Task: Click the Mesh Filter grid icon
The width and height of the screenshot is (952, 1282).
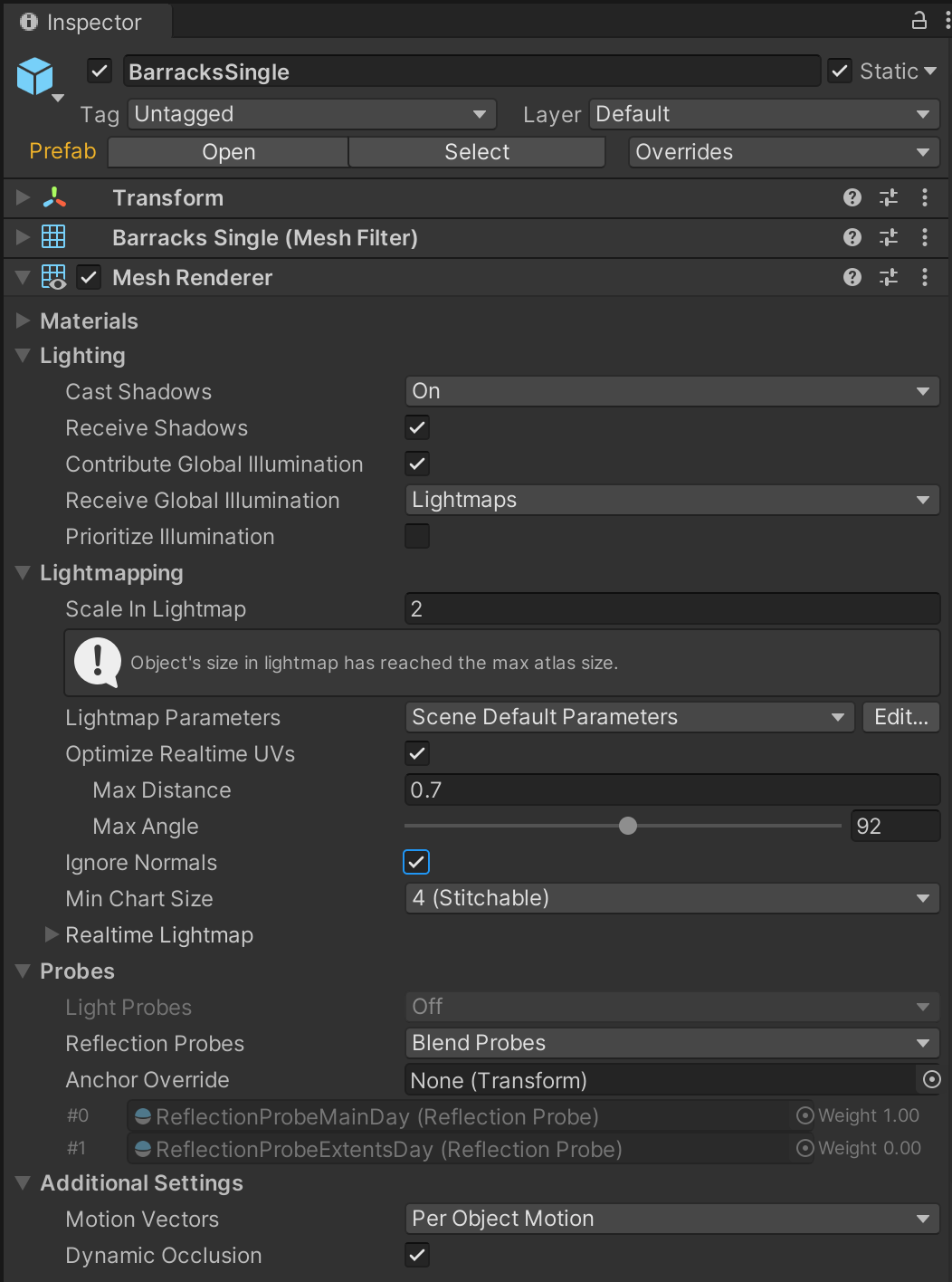Action: coord(53,236)
